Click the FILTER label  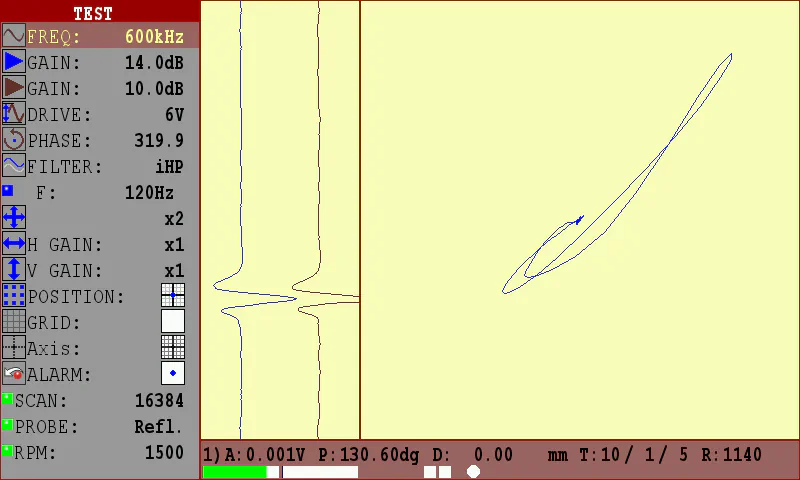65,167
